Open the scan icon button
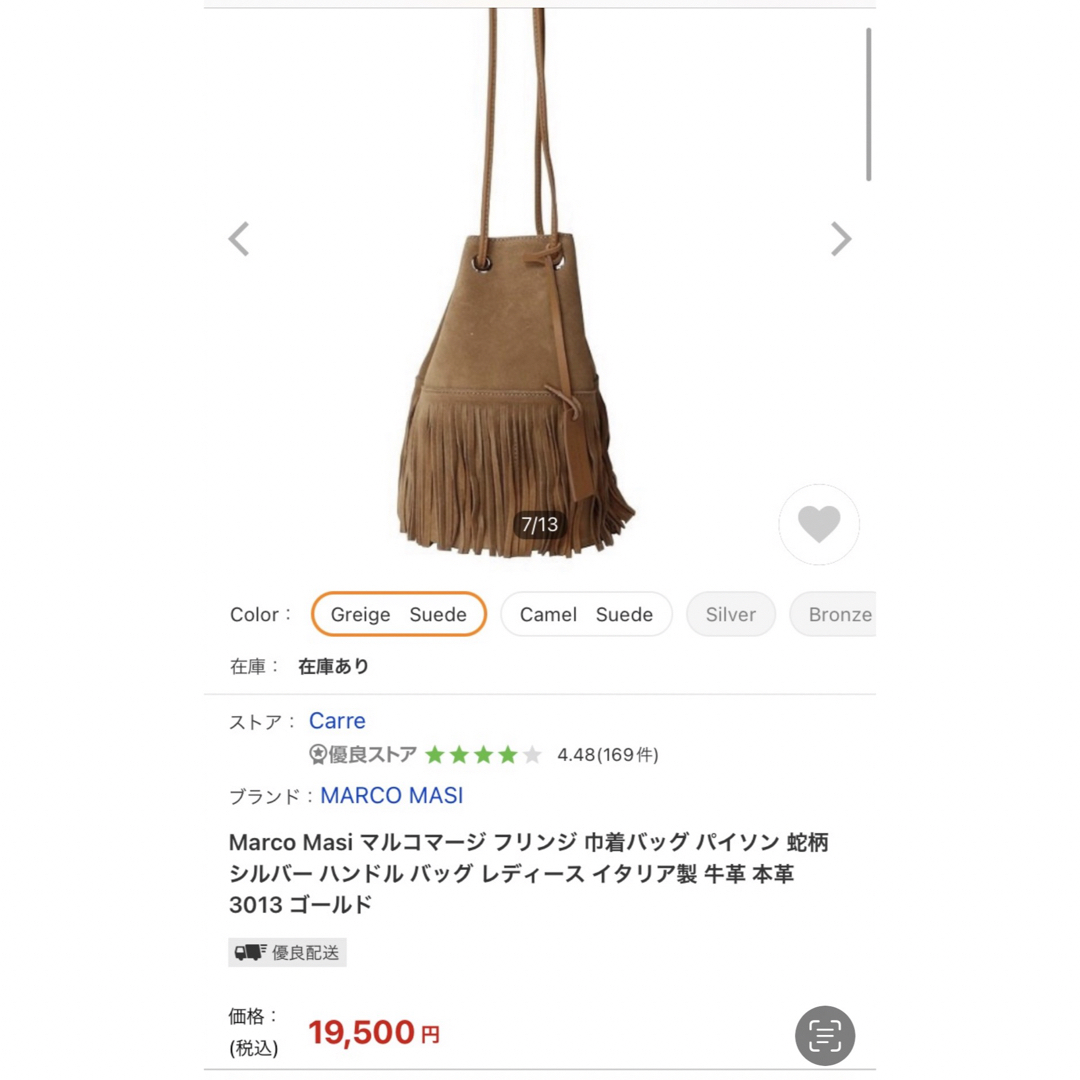1080x1080 pixels. (x=824, y=1035)
